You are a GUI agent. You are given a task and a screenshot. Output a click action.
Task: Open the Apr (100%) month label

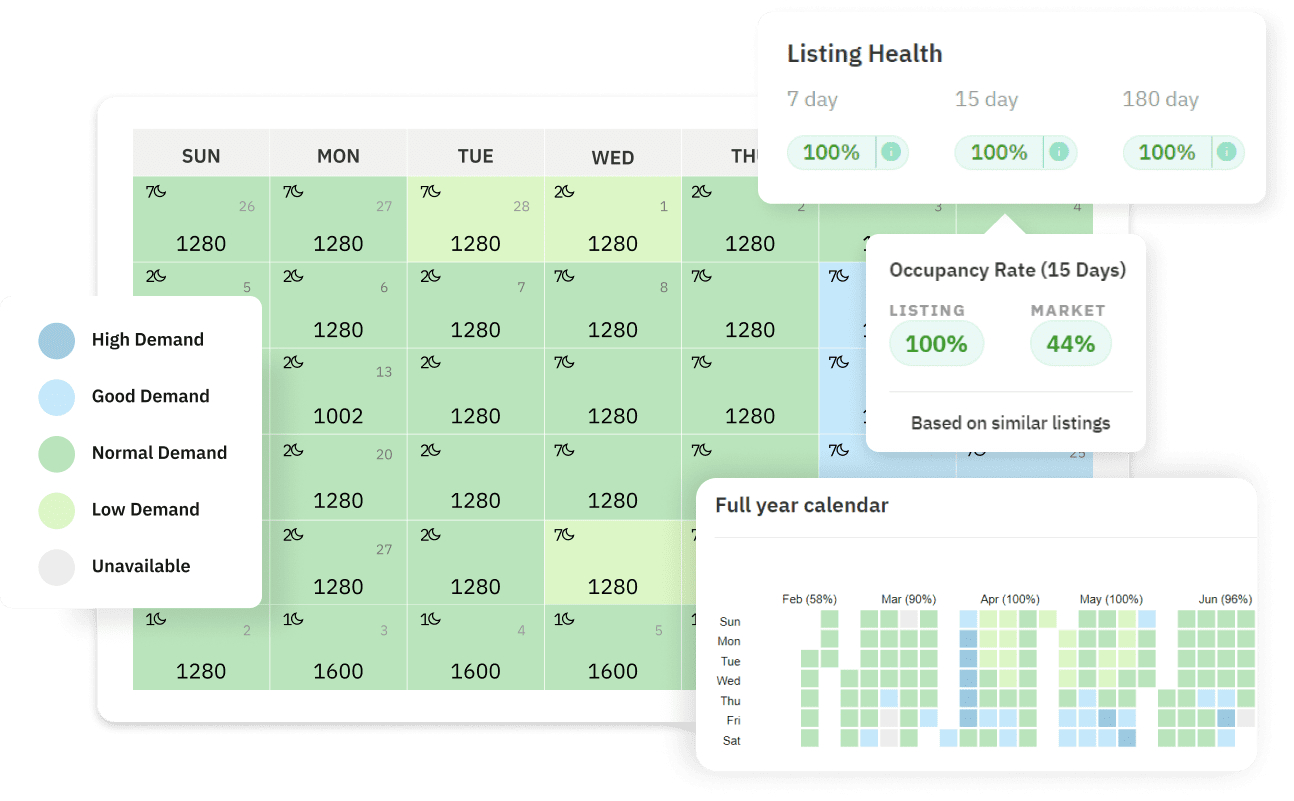[x=1009, y=599]
